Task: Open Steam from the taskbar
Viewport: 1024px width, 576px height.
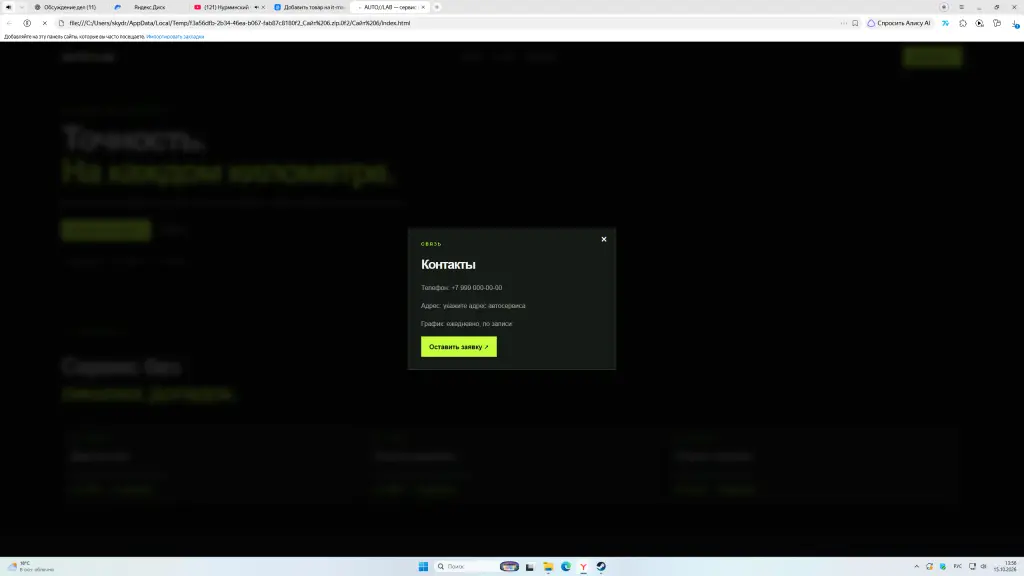Action: pyautogui.click(x=601, y=566)
